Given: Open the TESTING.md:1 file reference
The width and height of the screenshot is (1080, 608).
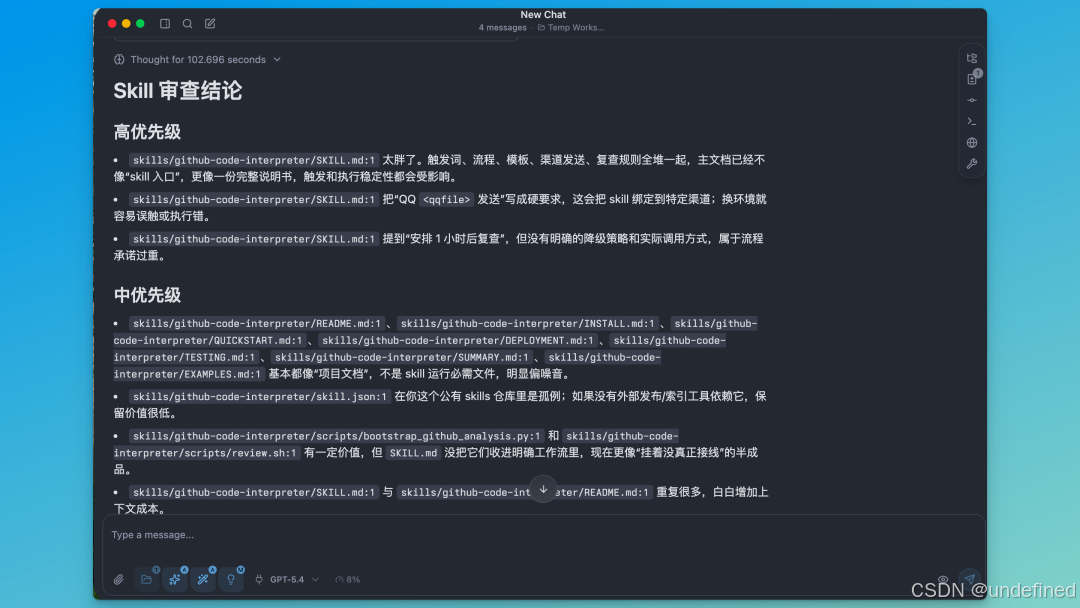Looking at the screenshot, I should 186,357.
